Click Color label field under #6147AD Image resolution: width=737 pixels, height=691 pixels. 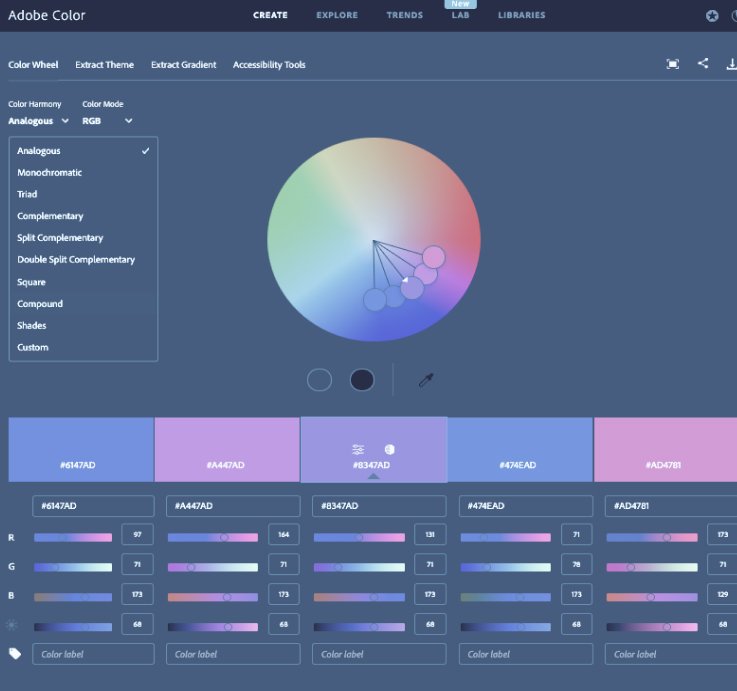pyautogui.click(x=93, y=654)
